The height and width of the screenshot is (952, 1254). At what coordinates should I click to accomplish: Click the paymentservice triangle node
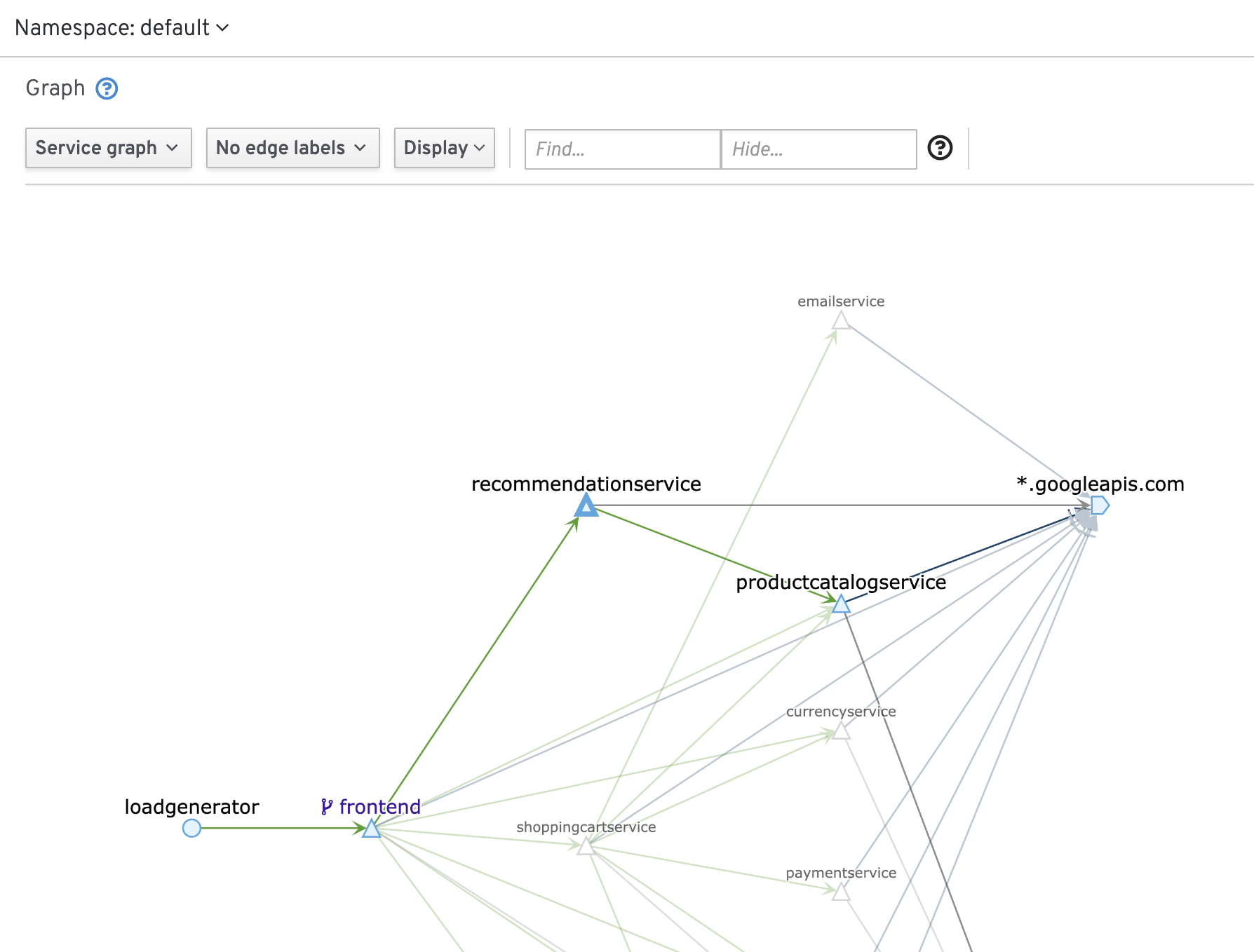coord(841,892)
